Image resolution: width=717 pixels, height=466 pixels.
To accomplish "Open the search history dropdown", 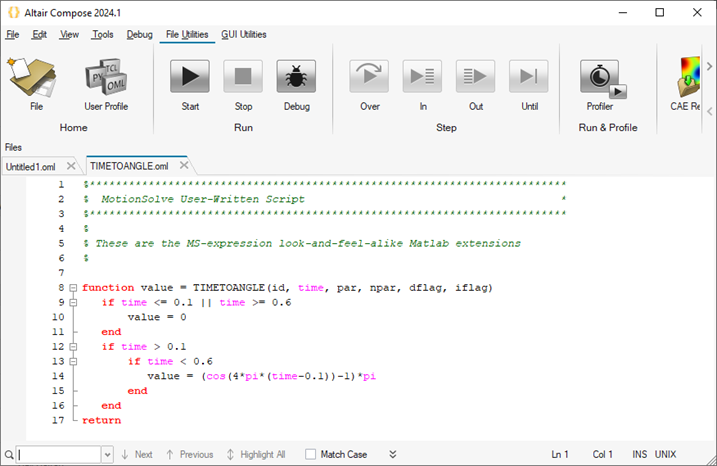I will click(x=107, y=455).
